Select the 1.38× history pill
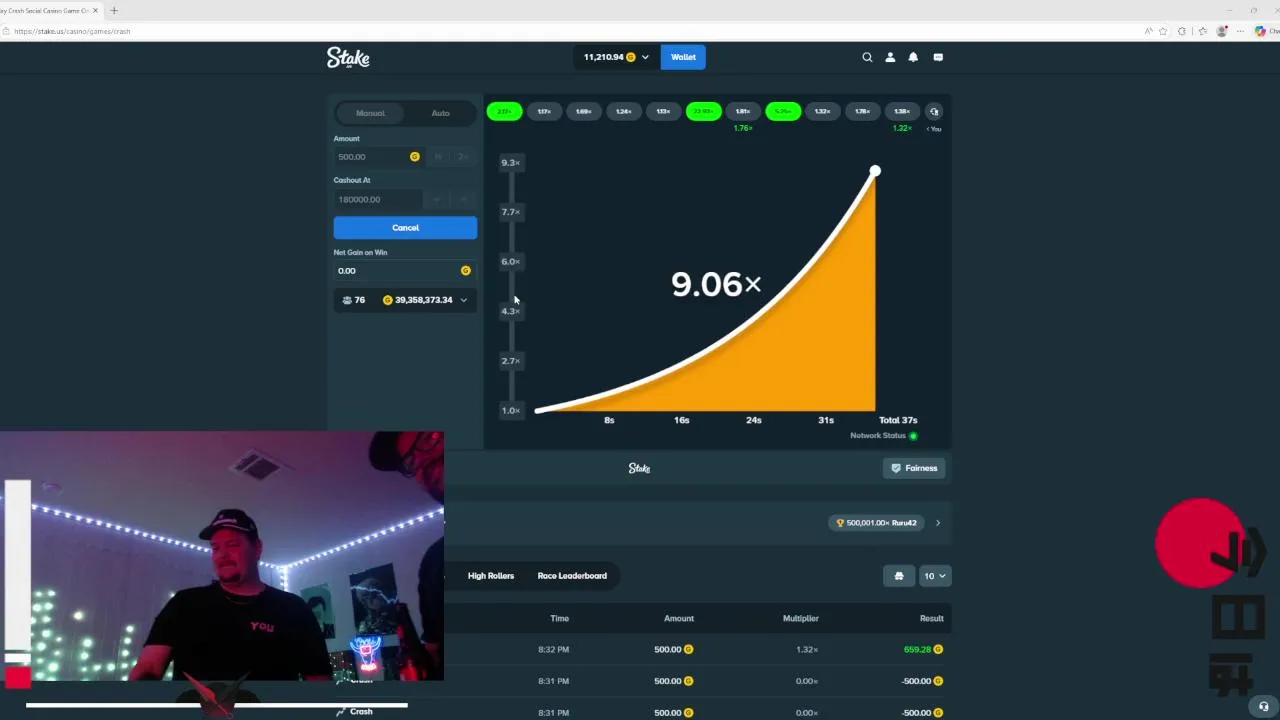Viewport: 1280px width, 720px height. tap(902, 112)
